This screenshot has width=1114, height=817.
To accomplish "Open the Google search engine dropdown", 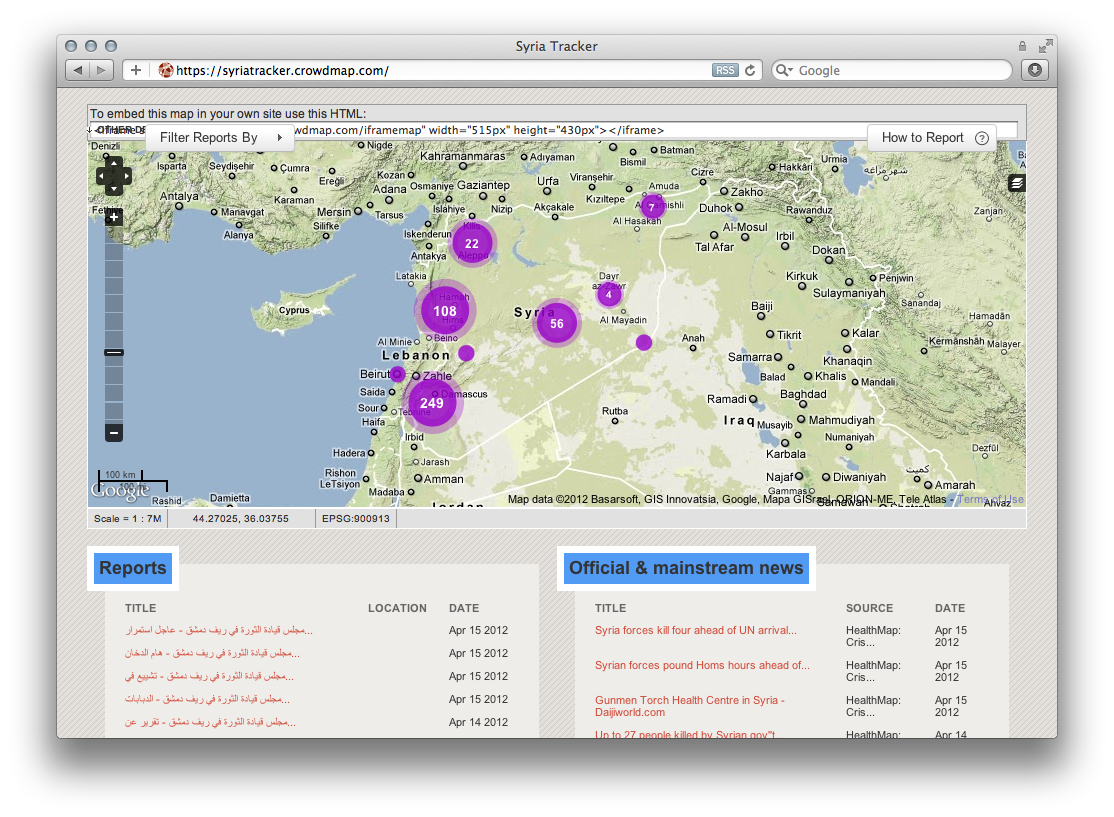I will tap(785, 70).
